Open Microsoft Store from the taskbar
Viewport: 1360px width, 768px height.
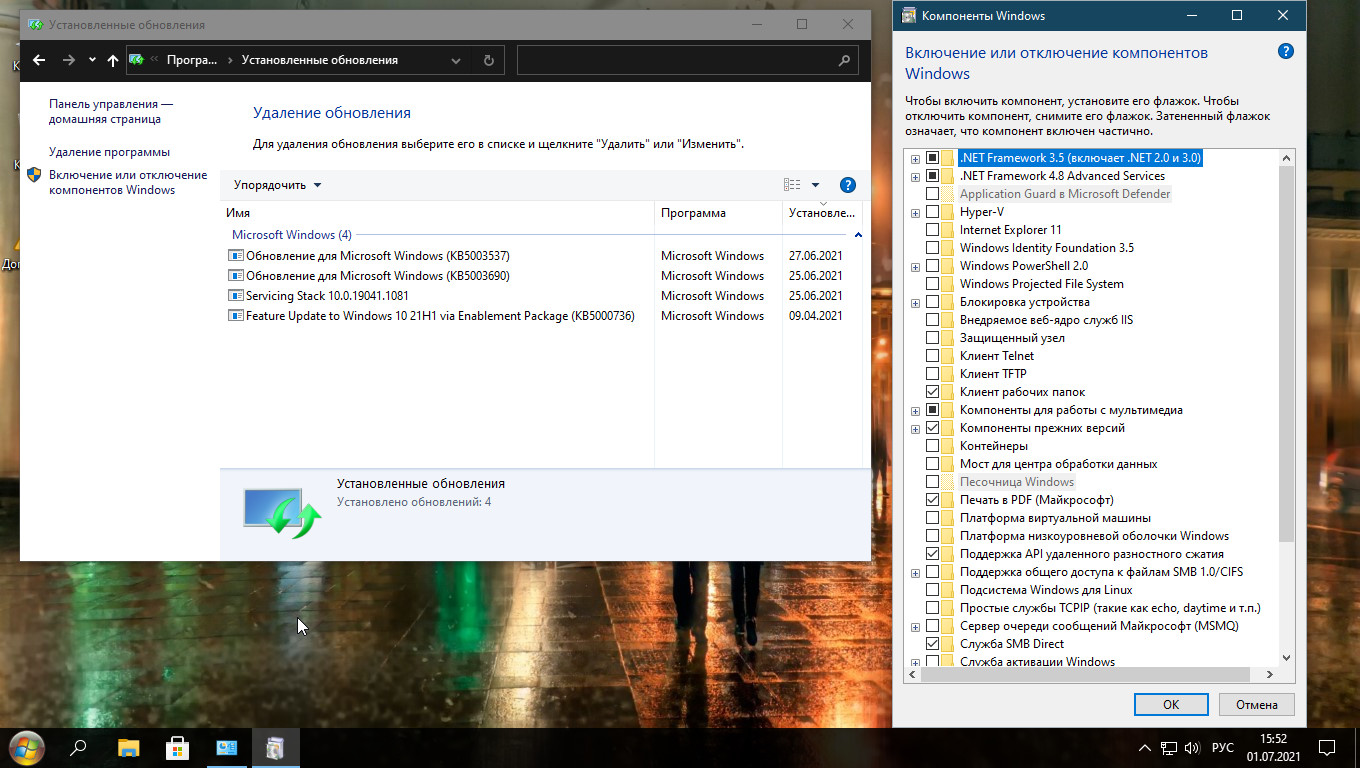point(178,747)
